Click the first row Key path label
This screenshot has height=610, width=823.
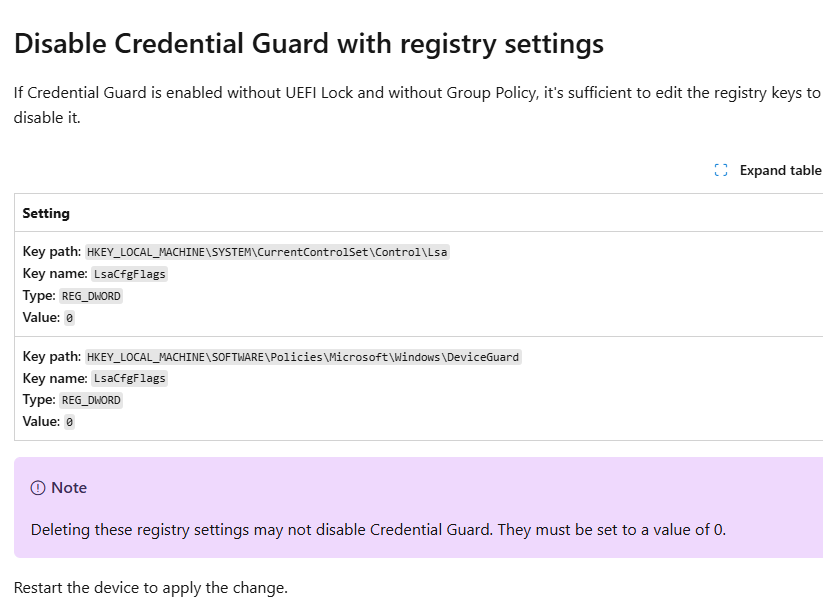coord(51,251)
